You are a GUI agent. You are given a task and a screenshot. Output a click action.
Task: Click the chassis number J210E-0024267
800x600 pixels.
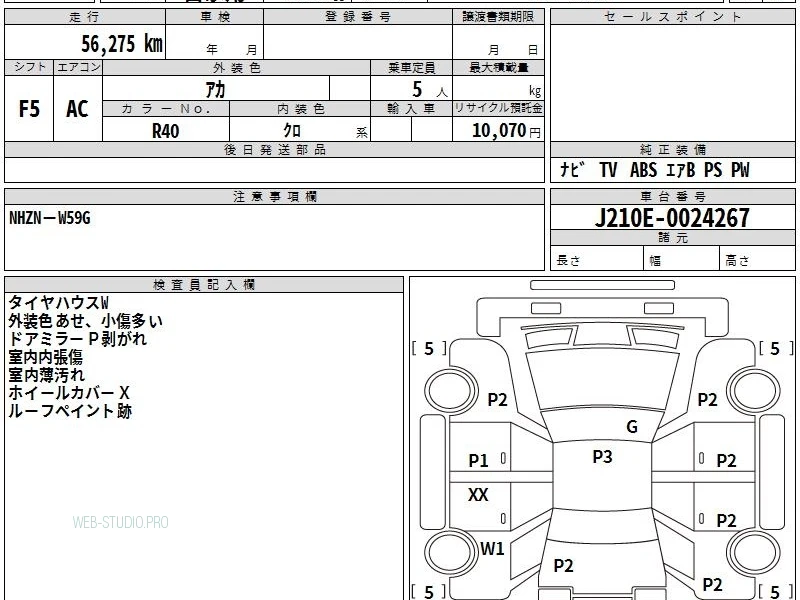[x=672, y=218]
